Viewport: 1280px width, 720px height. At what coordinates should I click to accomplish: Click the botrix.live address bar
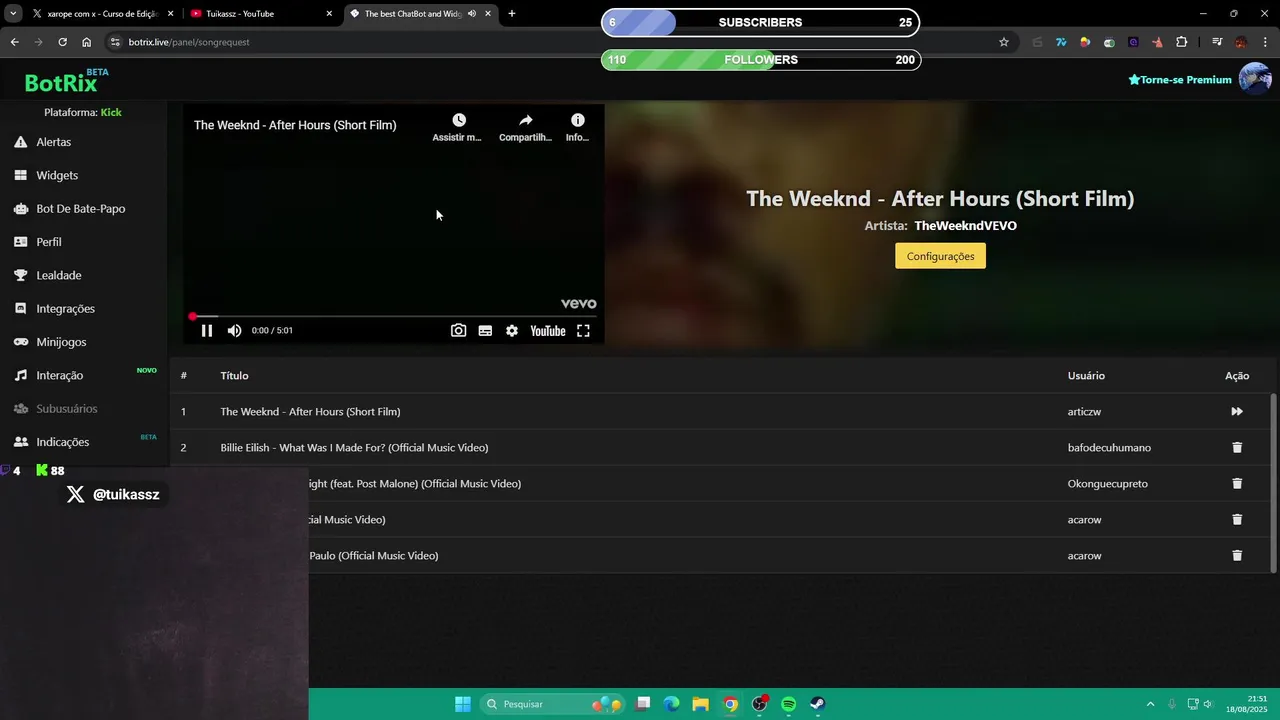(560, 42)
